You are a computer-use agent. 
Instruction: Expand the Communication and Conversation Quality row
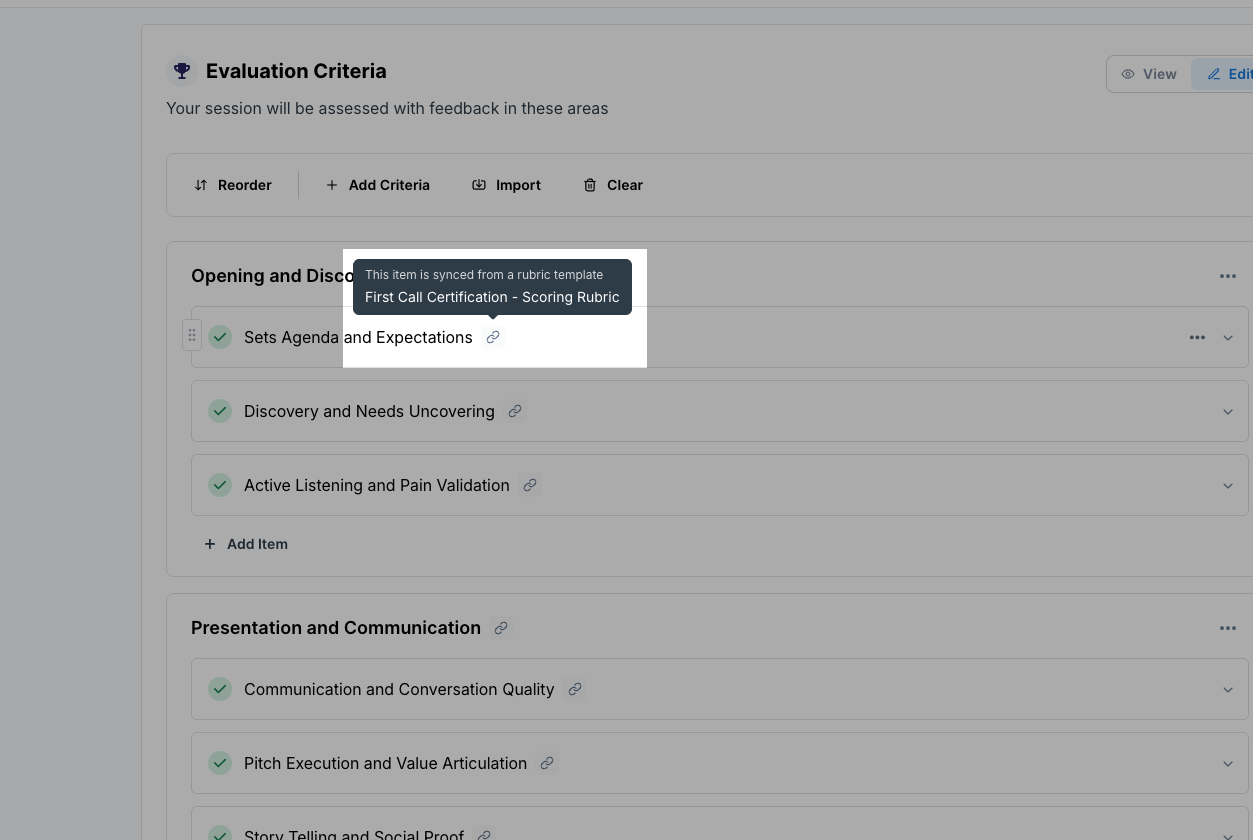[1228, 689]
